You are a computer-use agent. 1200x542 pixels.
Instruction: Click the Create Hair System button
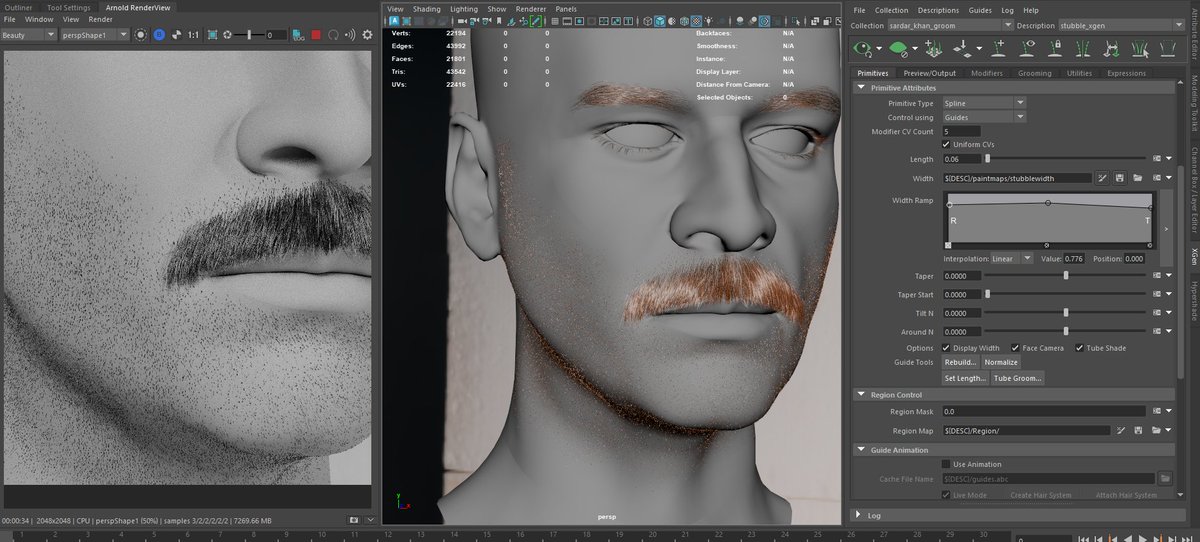tap(1040, 495)
